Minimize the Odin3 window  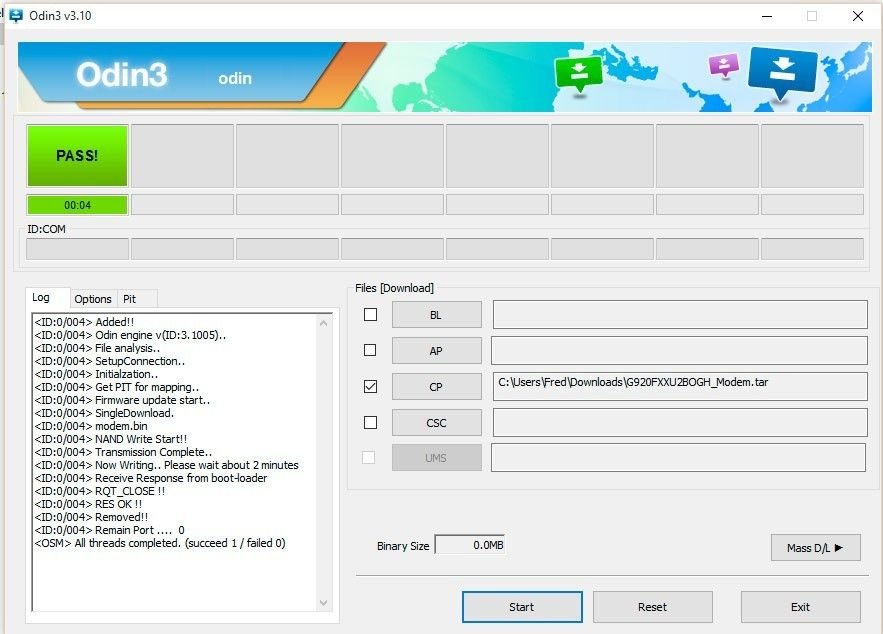(766, 16)
